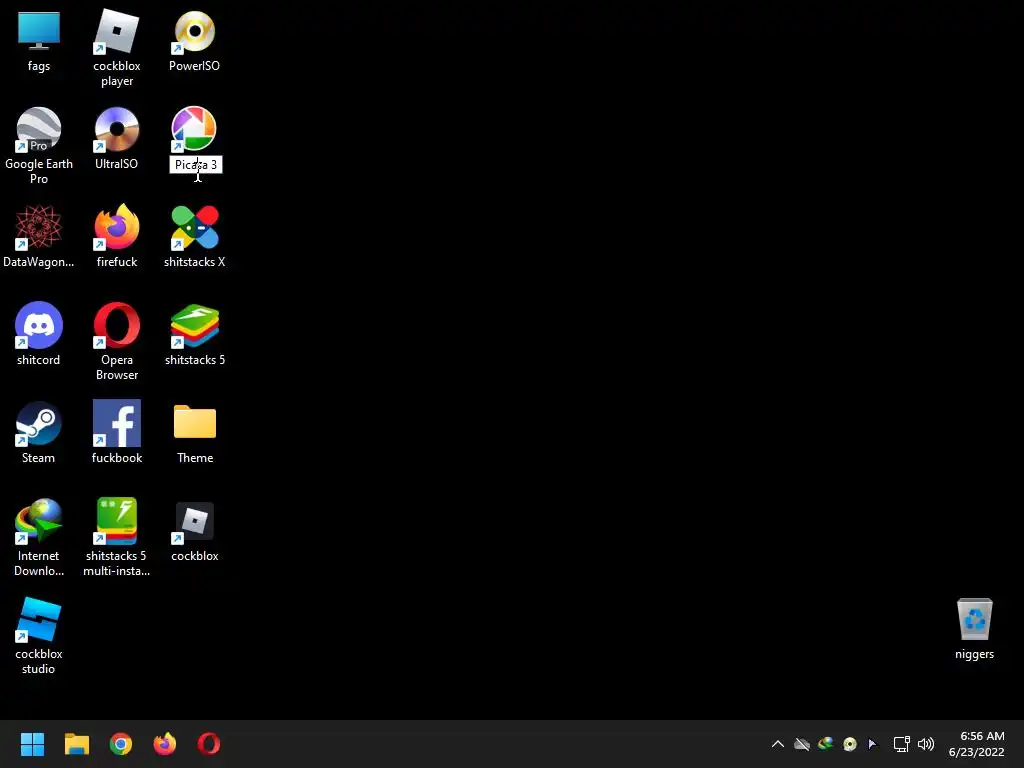Viewport: 1024px width, 768px height.
Task: Select the BlueStacks 5 layered-stack shortcut
Action: coord(194,325)
